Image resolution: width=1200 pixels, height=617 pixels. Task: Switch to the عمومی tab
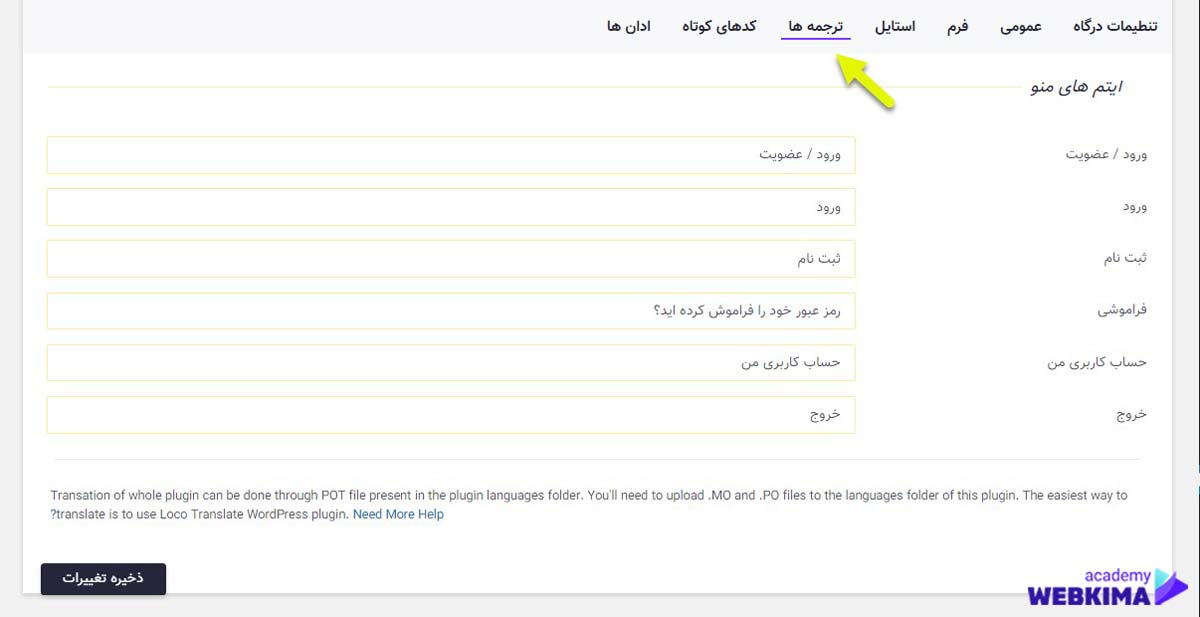pos(1021,26)
